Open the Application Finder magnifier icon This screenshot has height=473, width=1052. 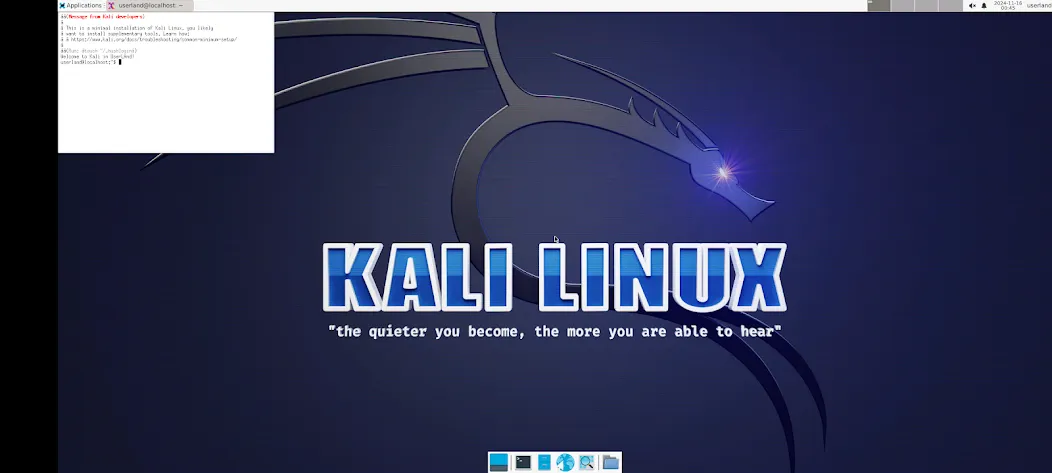(586, 462)
